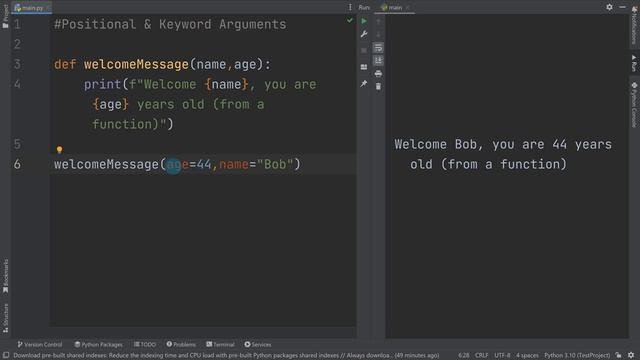This screenshot has height=360, width=640.
Task: Open the Problems tool window
Action: pyautogui.click(x=181, y=344)
